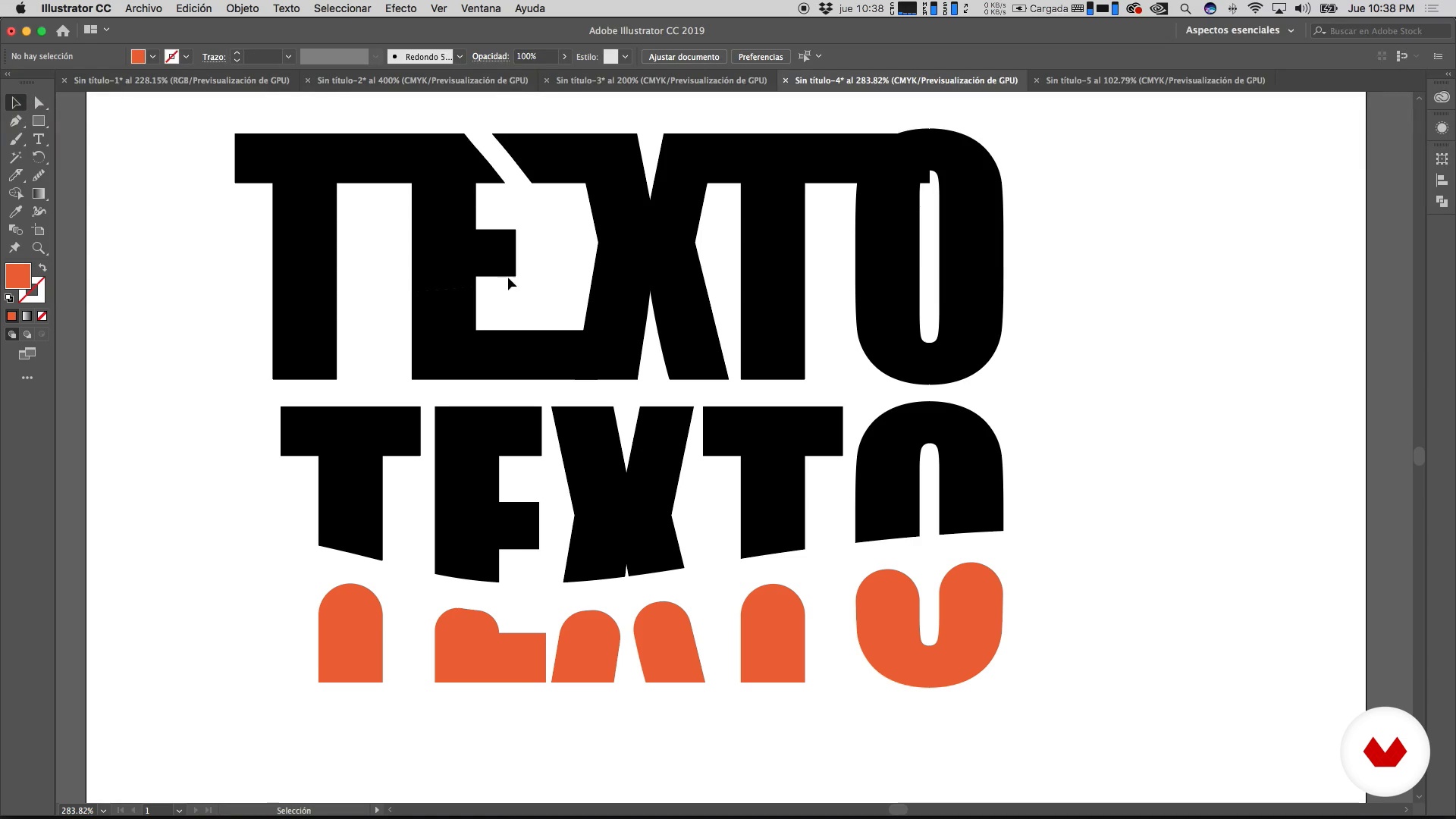Screen dimensions: 1456x819
Task: Select the Pen tool
Action: point(15,121)
